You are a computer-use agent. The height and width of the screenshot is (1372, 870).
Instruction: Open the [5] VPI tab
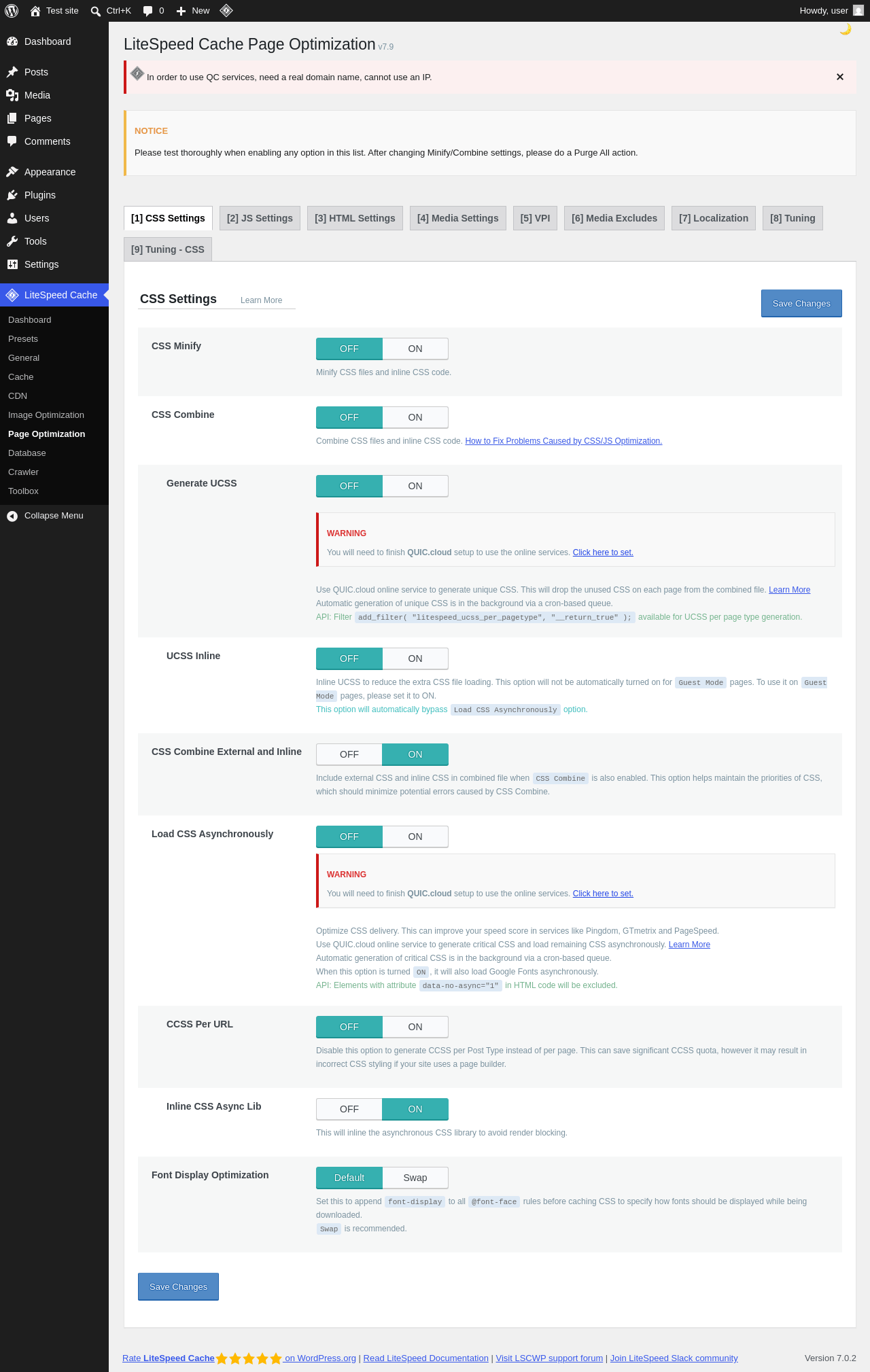click(535, 218)
